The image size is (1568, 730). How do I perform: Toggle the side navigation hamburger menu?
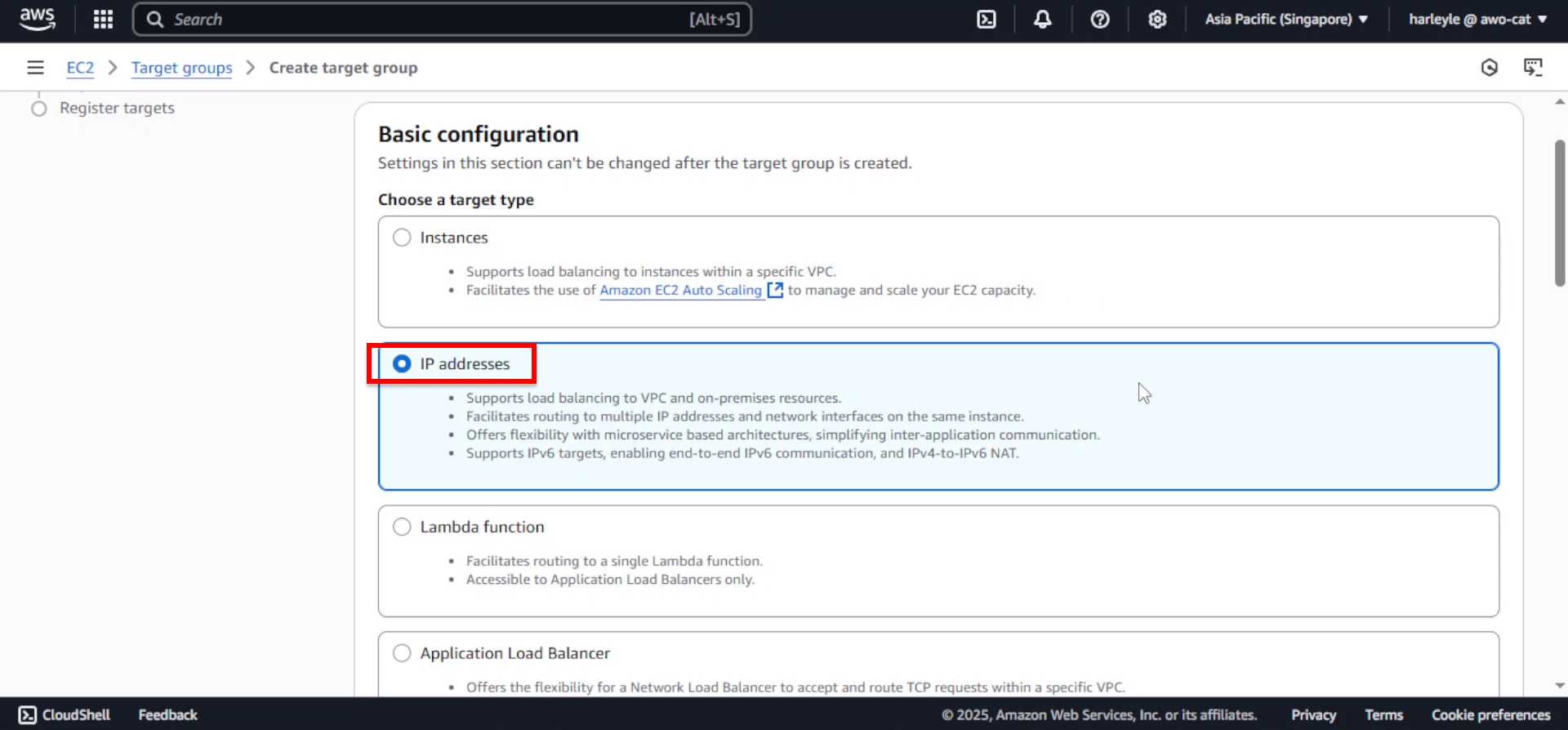click(x=35, y=67)
